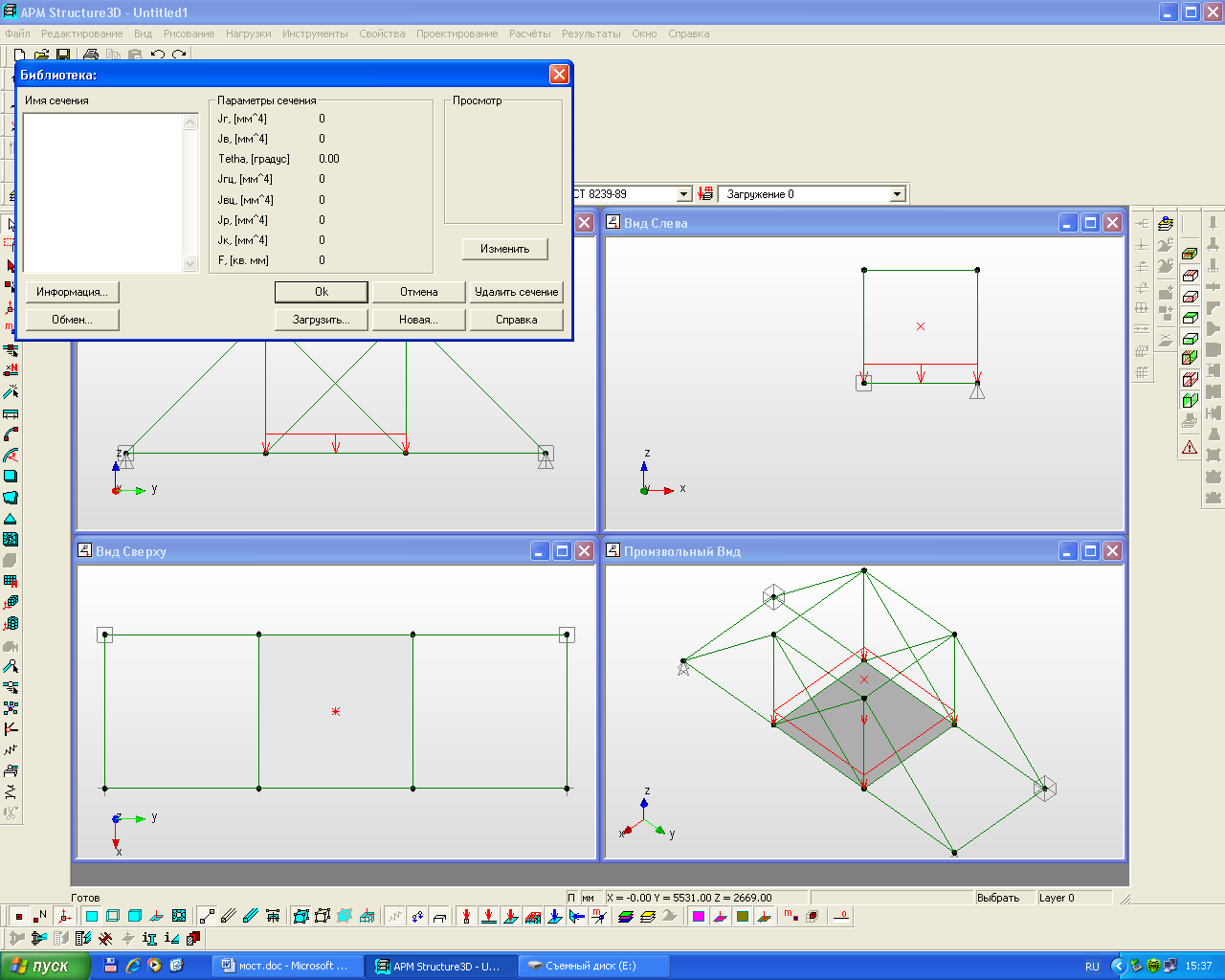Viewport: 1225px width, 980px height.
Task: Click the Загрузить... button
Action: click(322, 320)
